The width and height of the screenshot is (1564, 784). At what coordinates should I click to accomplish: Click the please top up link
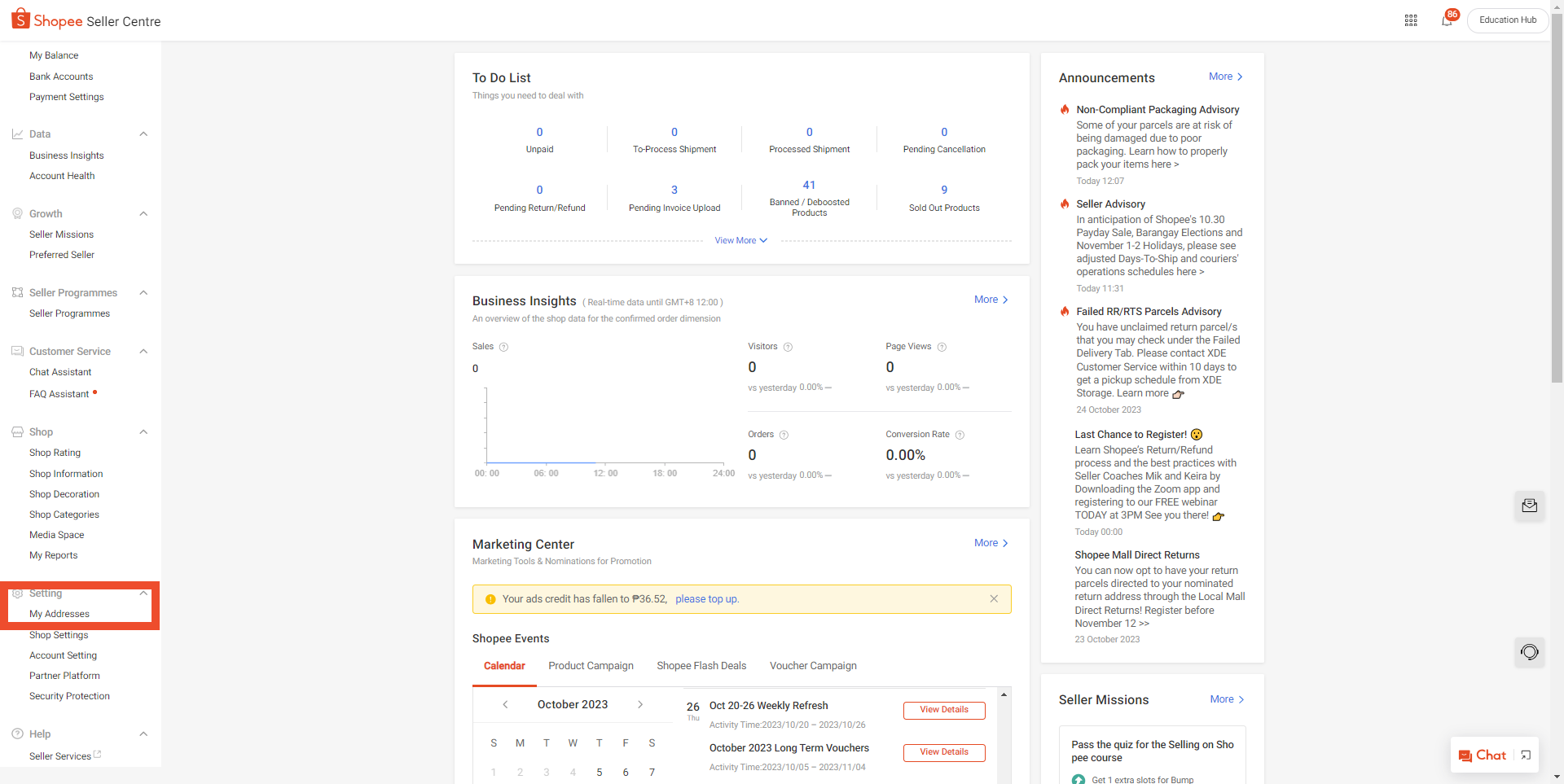point(706,599)
